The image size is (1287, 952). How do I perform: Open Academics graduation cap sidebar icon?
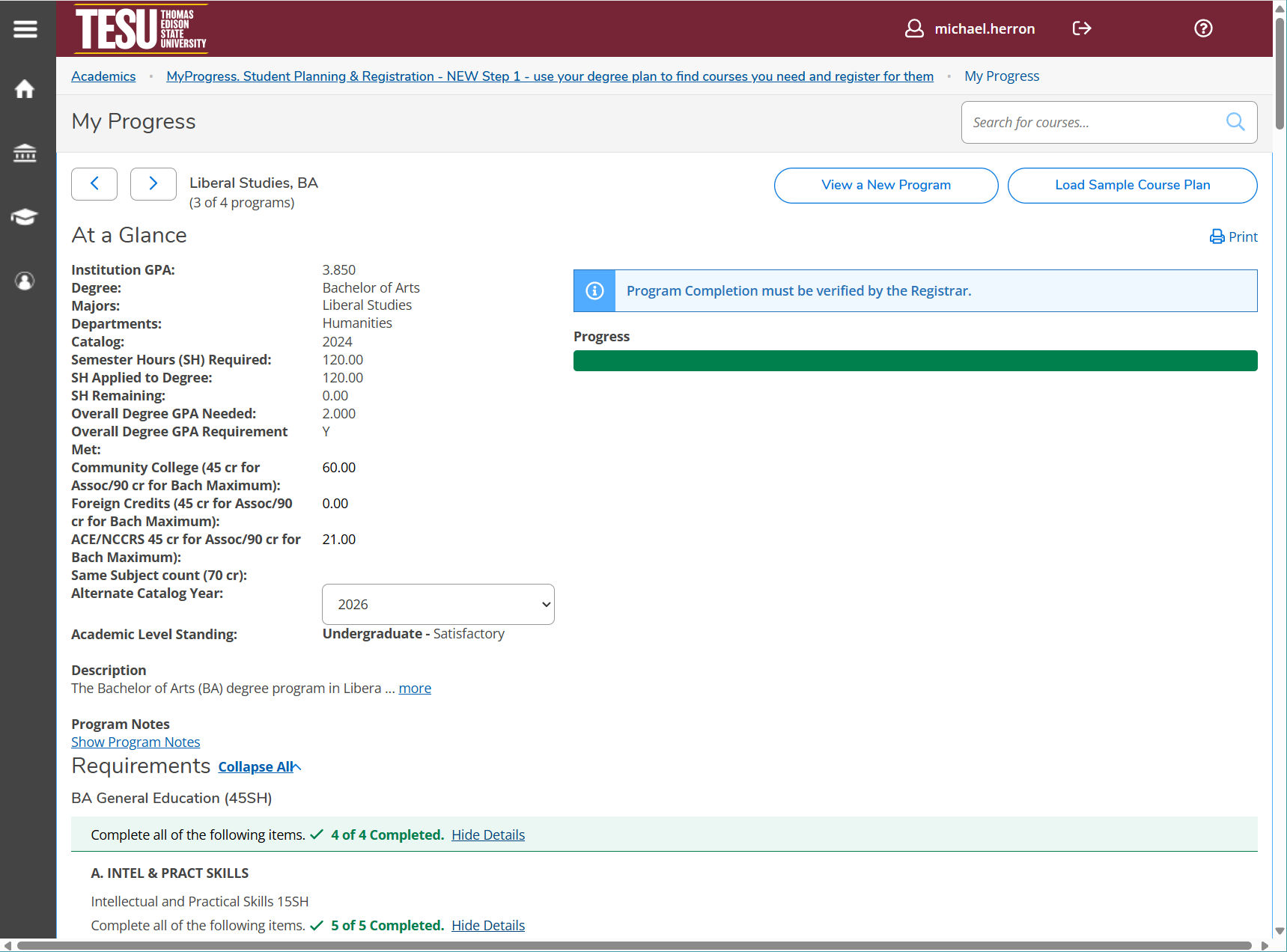25,217
